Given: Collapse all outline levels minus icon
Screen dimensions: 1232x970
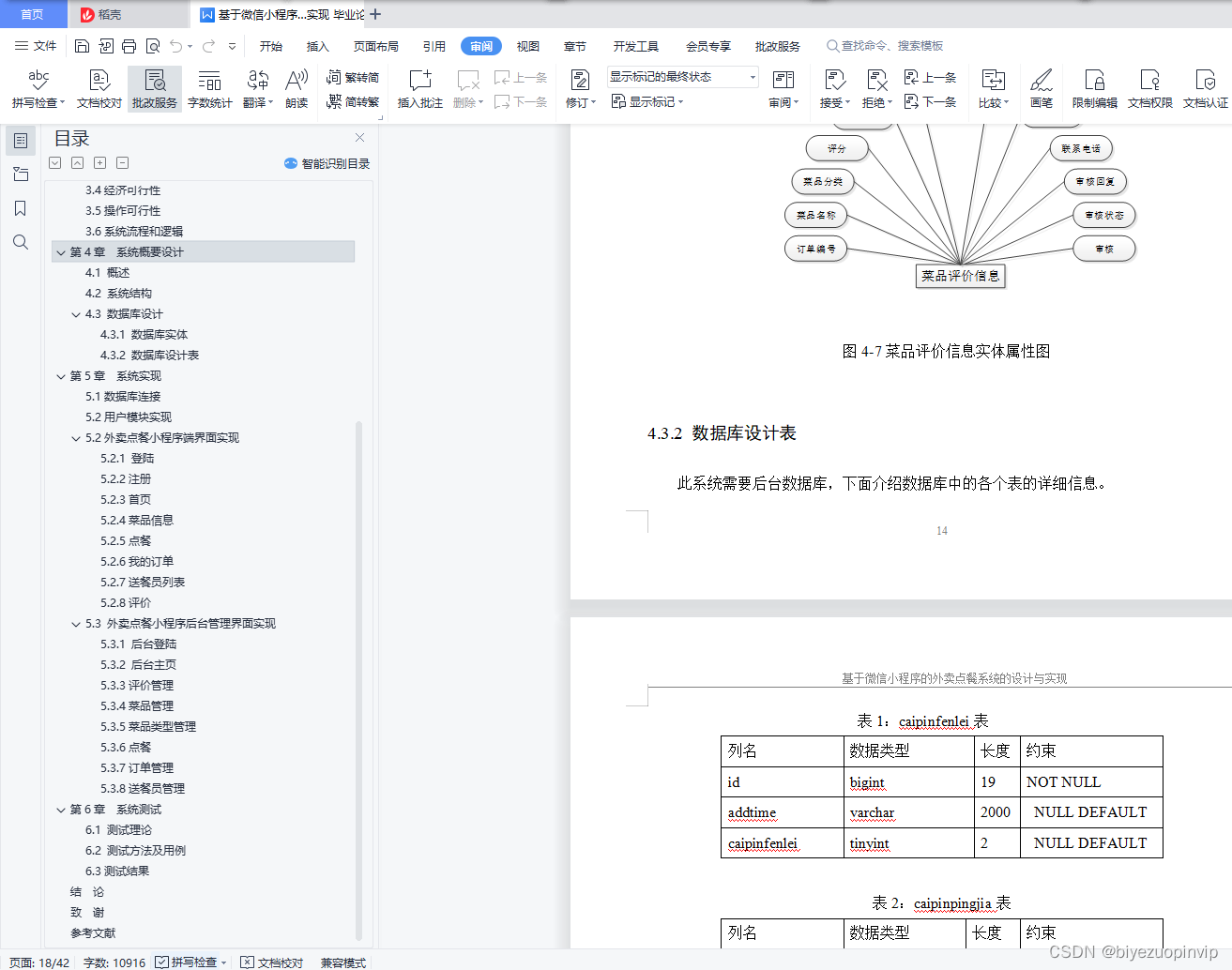Looking at the screenshot, I should pos(122,163).
